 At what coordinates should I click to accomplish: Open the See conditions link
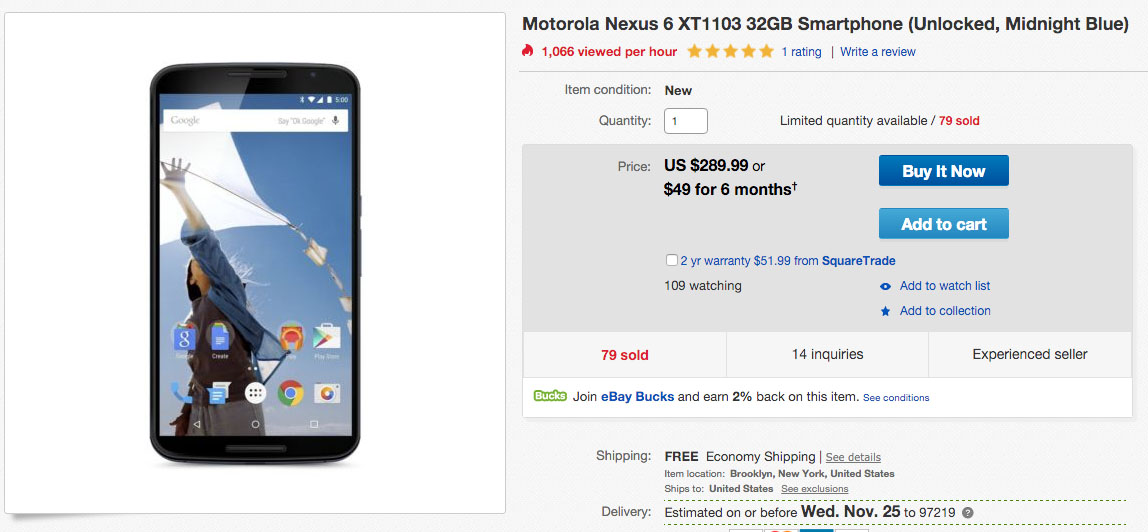pyautogui.click(x=896, y=398)
